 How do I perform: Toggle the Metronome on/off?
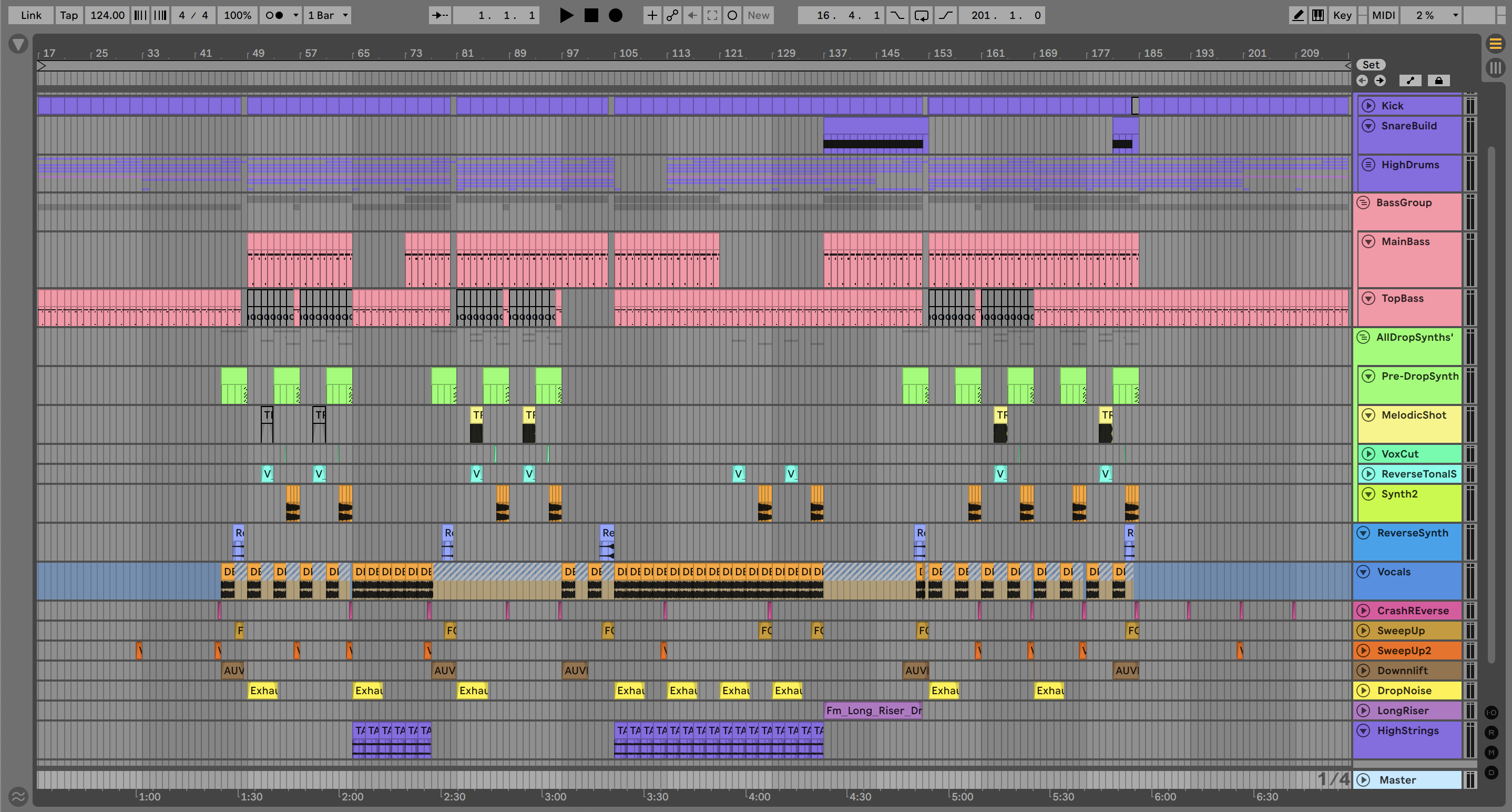point(273,15)
